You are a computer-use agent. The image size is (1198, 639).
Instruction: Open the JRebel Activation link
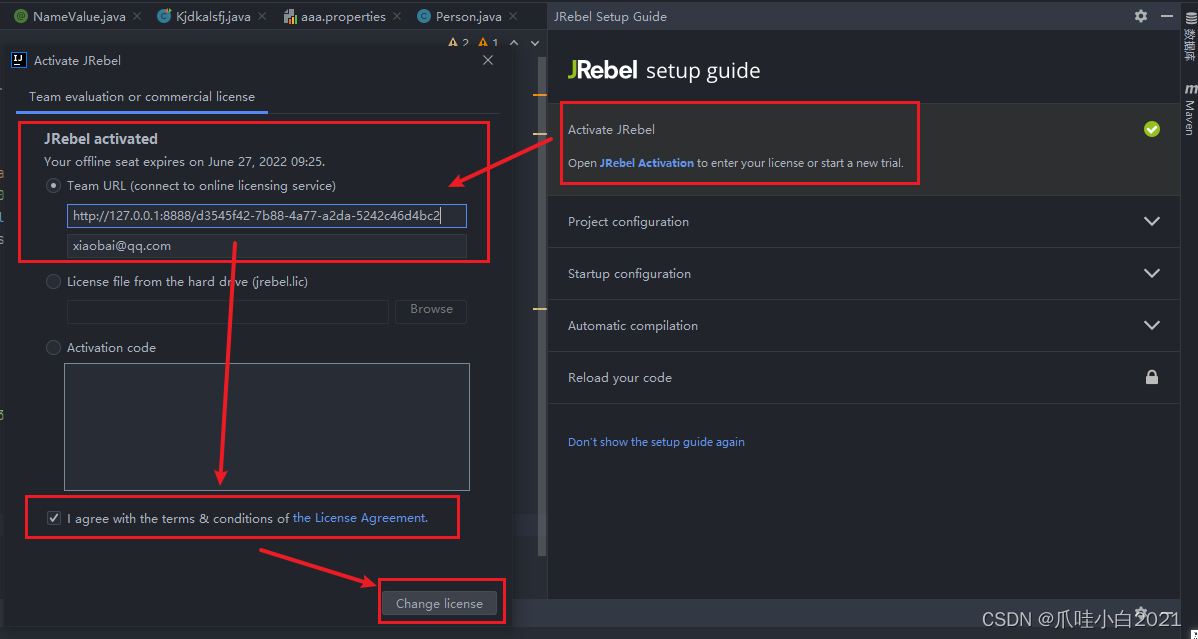click(647, 163)
